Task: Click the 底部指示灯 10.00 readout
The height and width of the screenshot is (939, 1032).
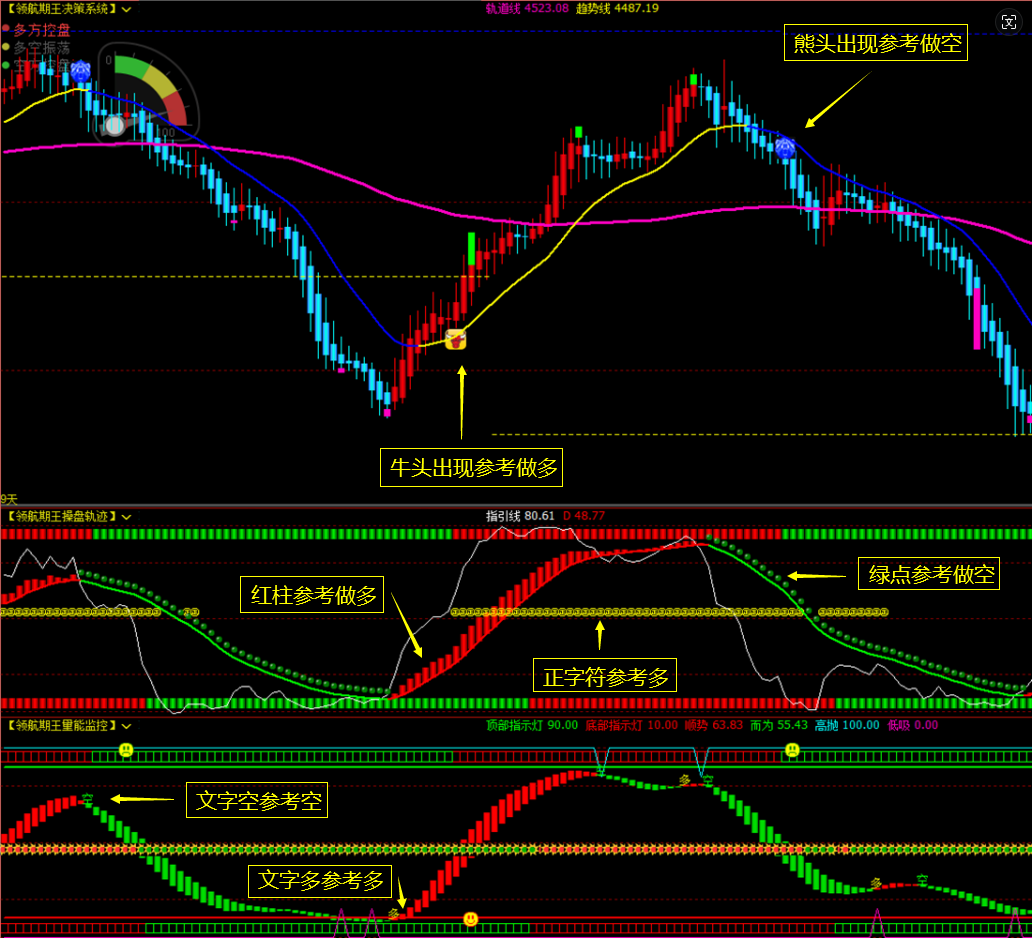Action: (x=631, y=726)
